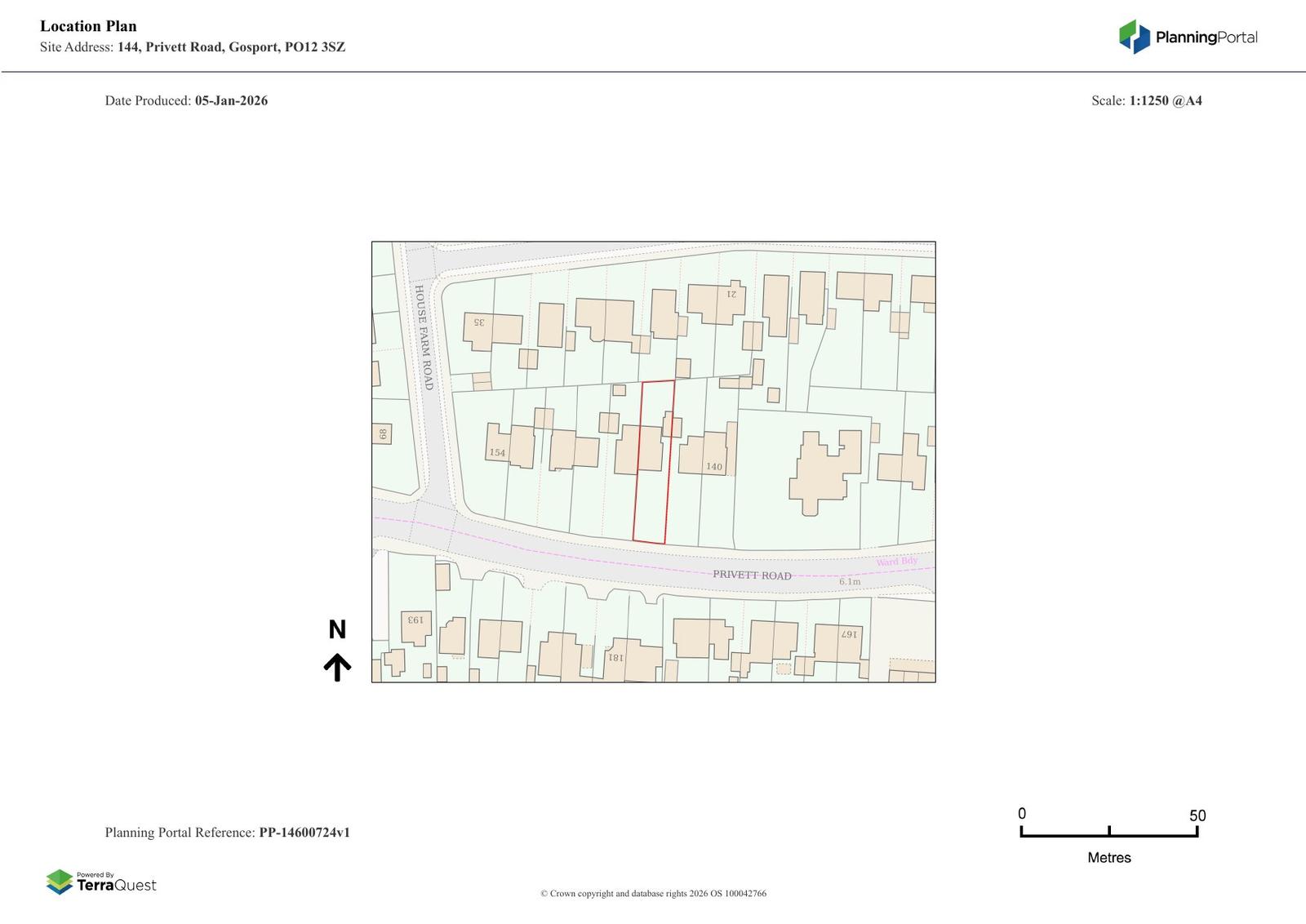Click Planning Portal reference PP-14600724v1
Viewport: 1306px width, 924px height.
[x=304, y=833]
